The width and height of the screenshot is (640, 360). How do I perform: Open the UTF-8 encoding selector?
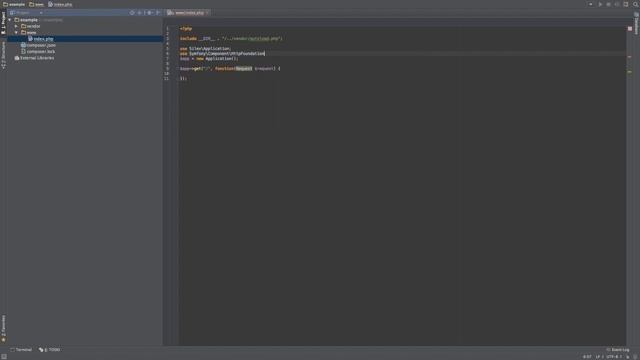[x=614, y=357]
